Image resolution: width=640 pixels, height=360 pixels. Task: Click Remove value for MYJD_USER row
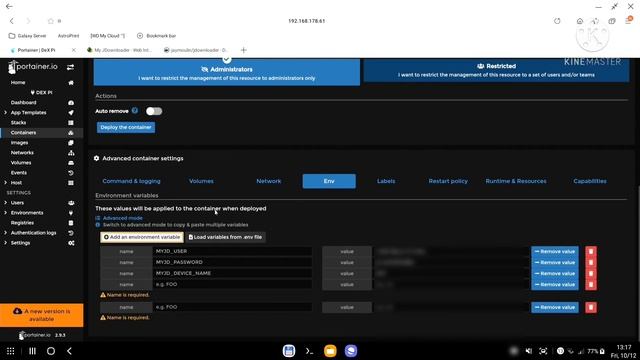[x=555, y=251]
